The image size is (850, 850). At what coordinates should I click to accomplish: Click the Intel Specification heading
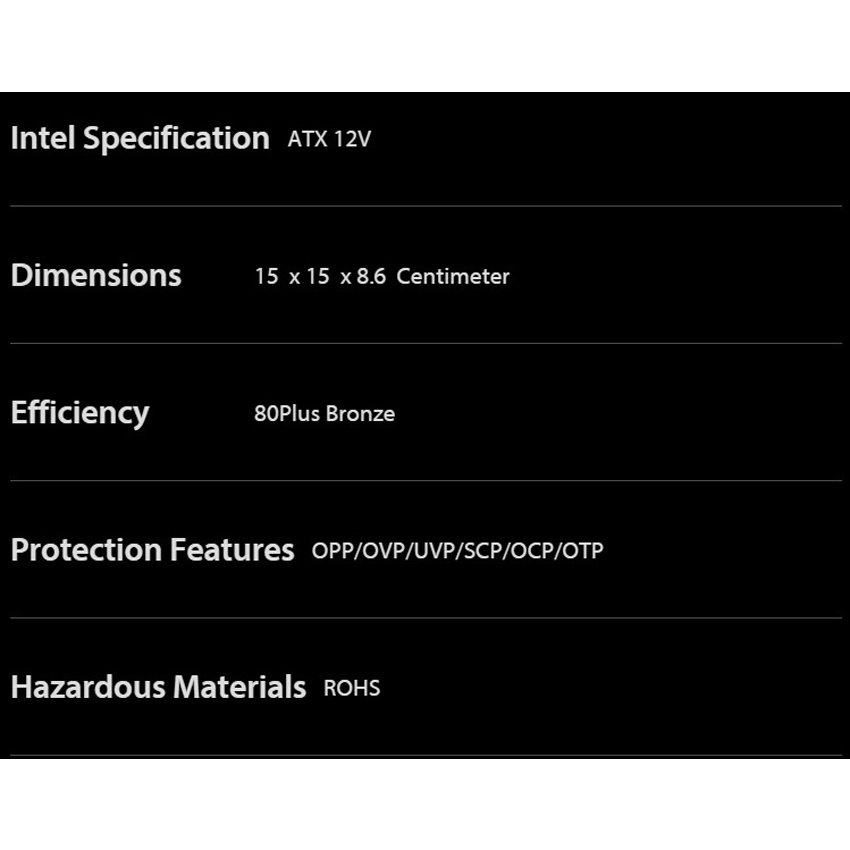[139, 138]
